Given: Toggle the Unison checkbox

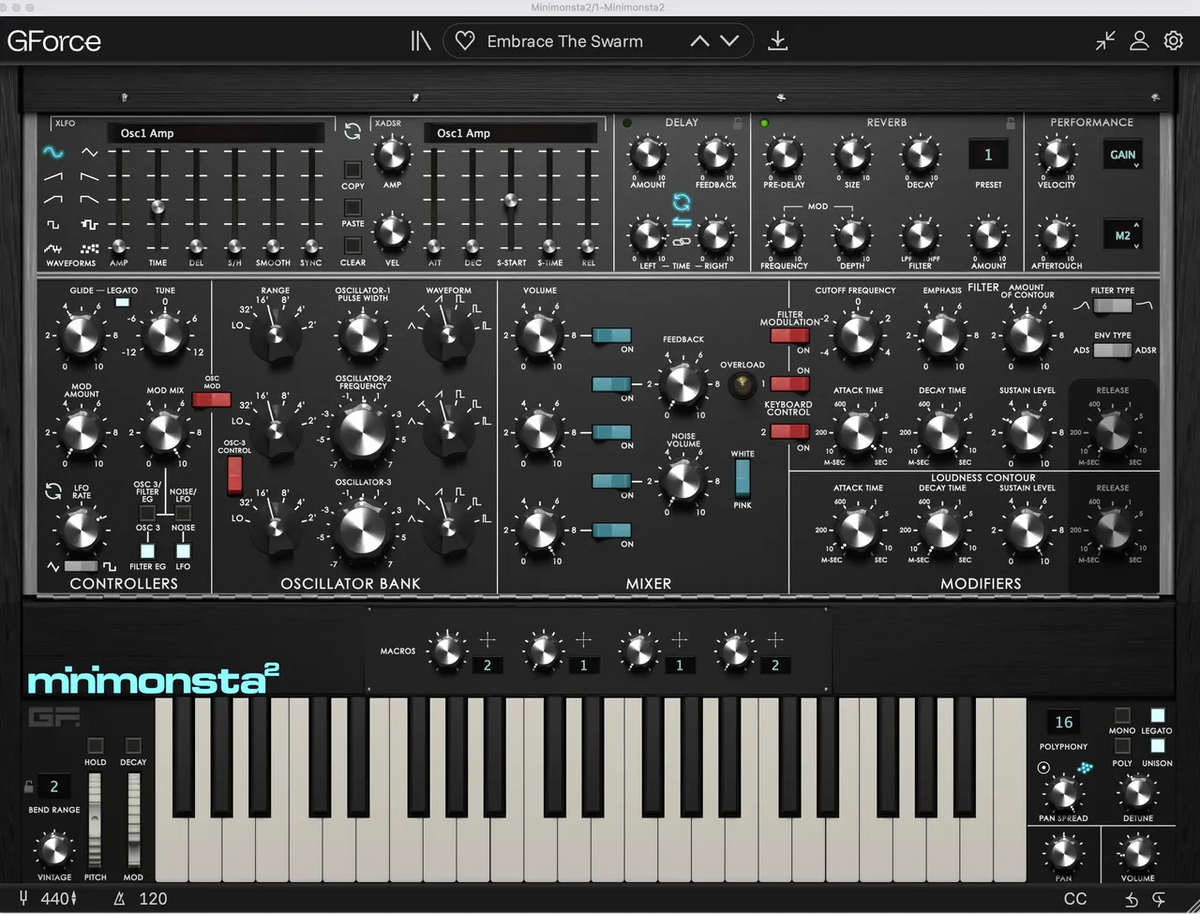Looking at the screenshot, I should click(x=1157, y=746).
